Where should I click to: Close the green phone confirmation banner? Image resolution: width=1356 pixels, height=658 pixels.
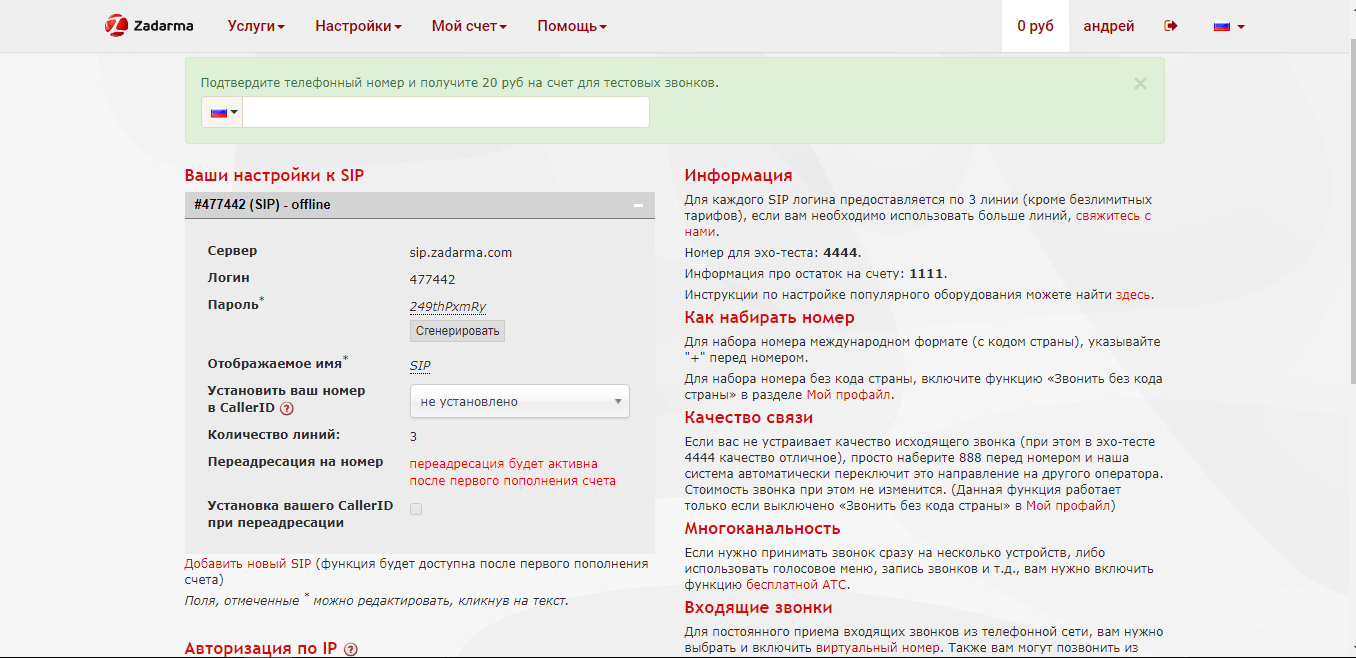[1140, 84]
